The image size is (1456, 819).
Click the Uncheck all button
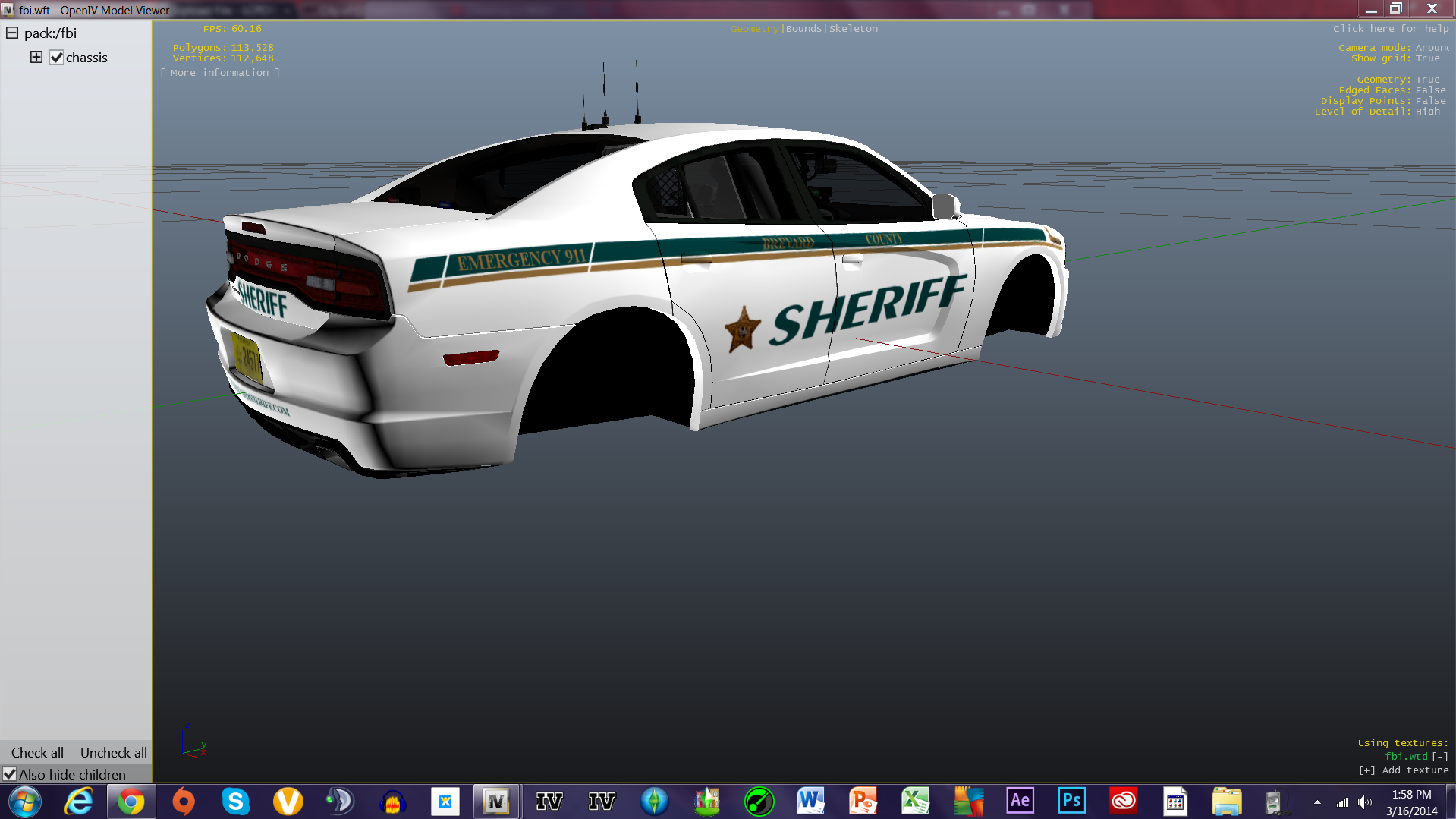[x=113, y=752]
